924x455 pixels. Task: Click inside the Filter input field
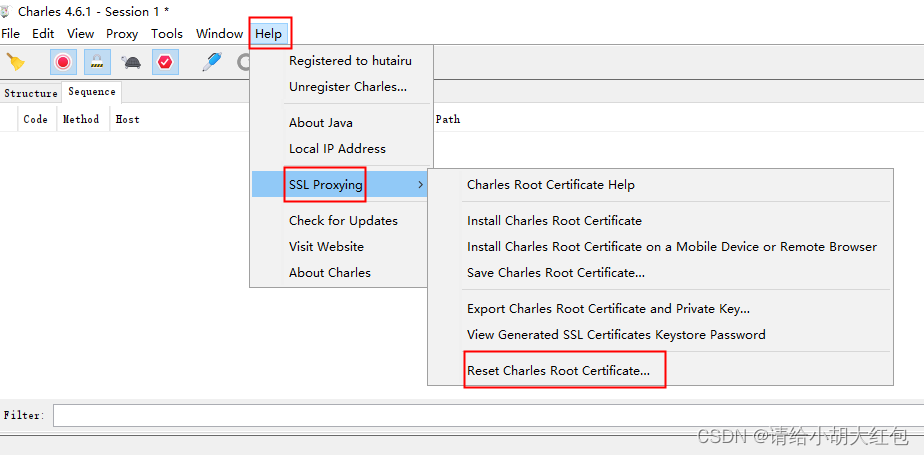click(x=489, y=415)
